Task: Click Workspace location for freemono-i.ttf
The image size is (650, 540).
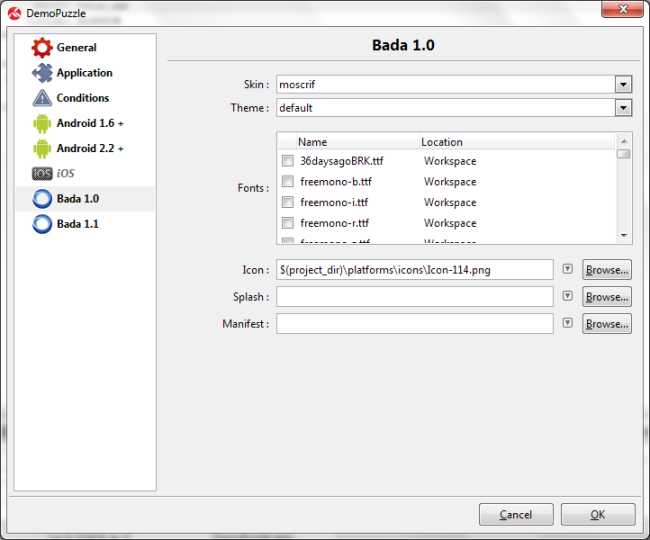Action: [450, 203]
